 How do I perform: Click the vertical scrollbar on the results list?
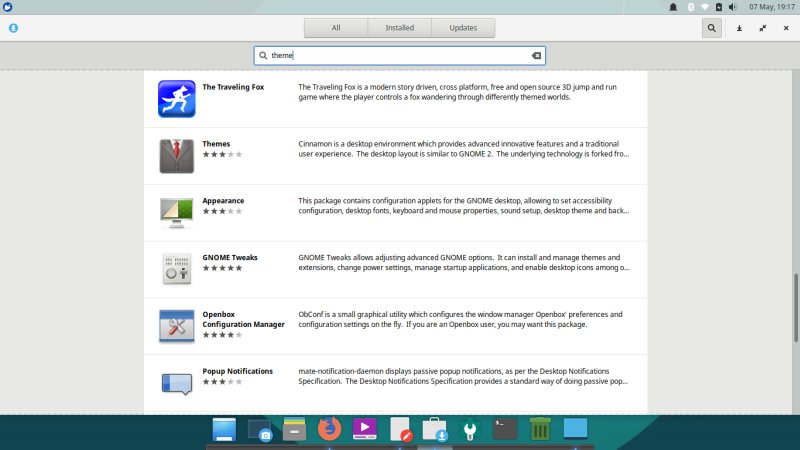[795, 308]
